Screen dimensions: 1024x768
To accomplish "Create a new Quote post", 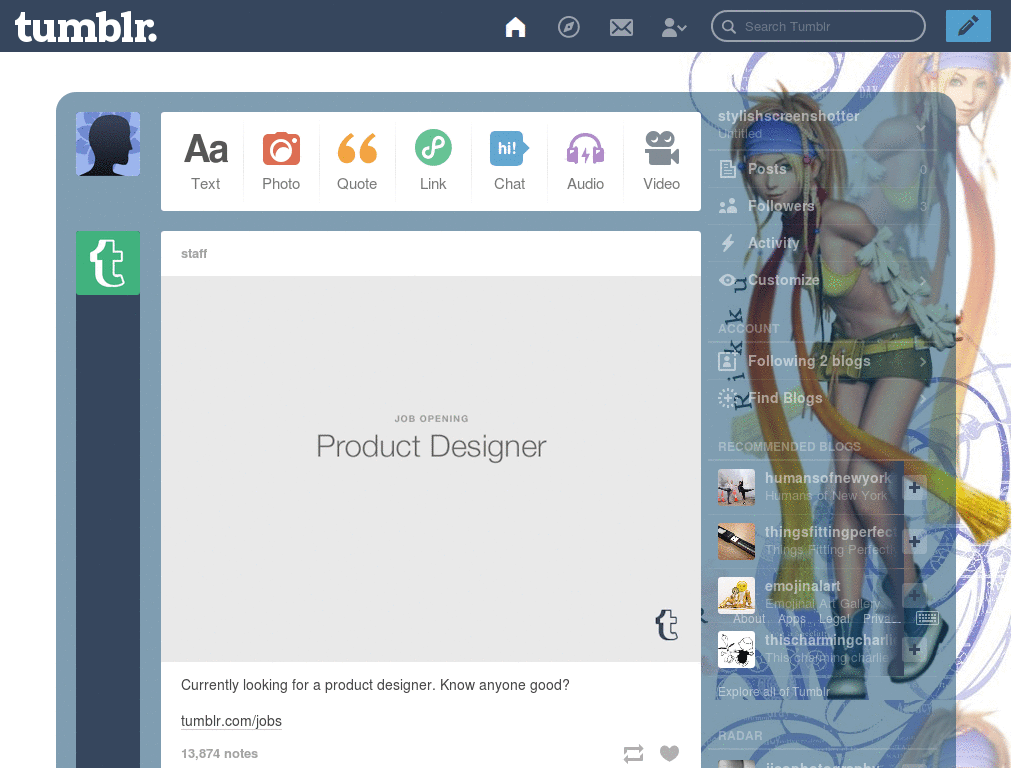I will pyautogui.click(x=357, y=161).
